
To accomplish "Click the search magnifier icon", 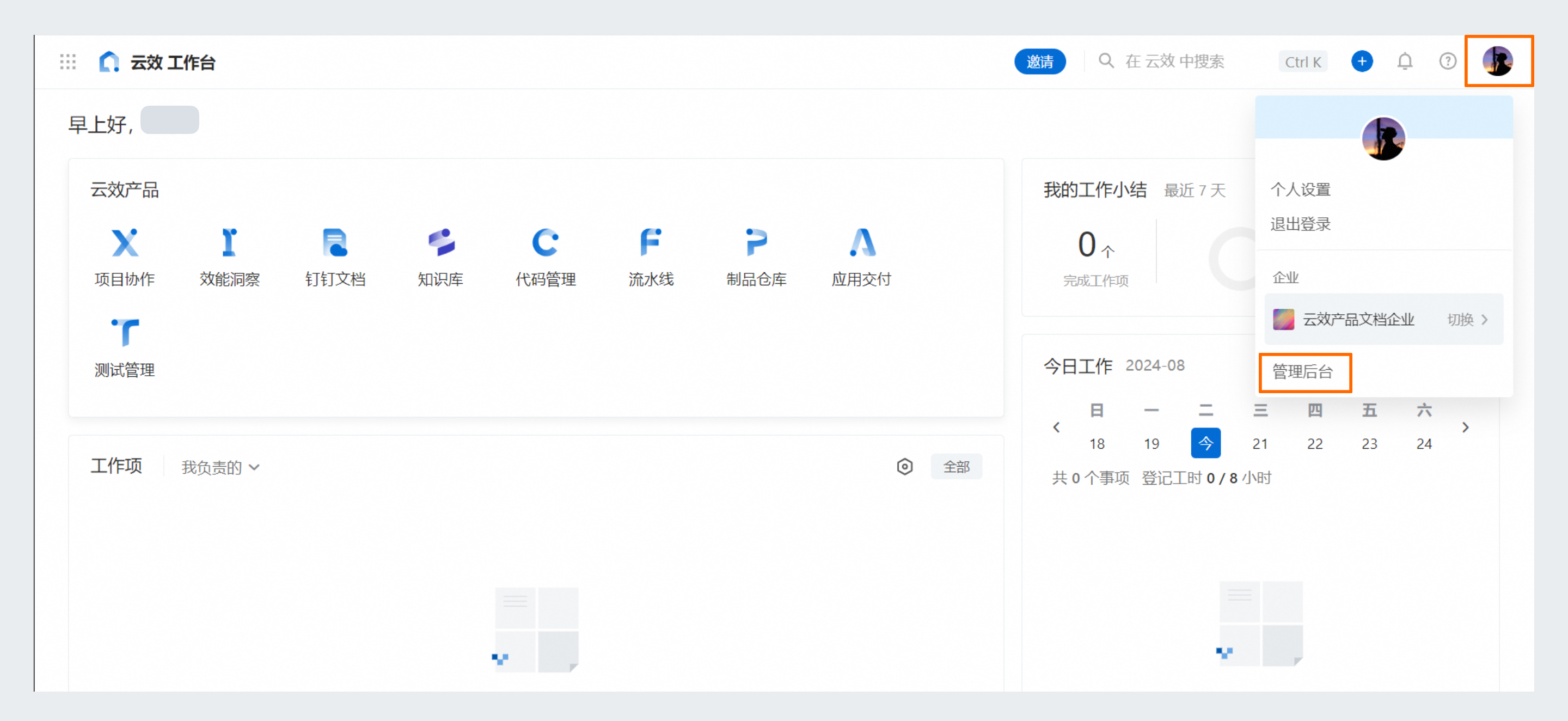I will click(1106, 61).
